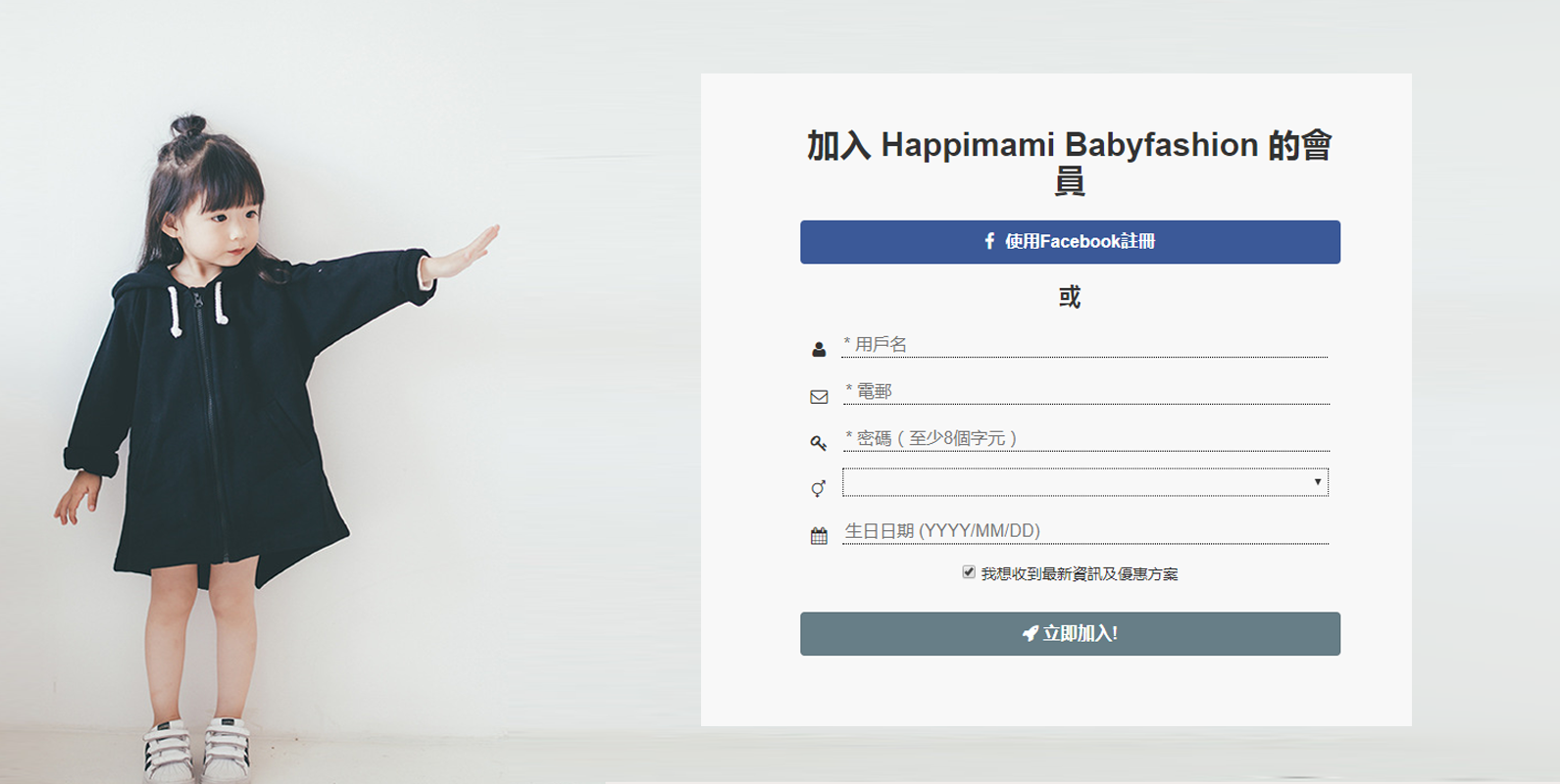1560x784 pixels.
Task: Click the 我想收到最新資訊及優惠方案 label
Action: tap(1080, 574)
